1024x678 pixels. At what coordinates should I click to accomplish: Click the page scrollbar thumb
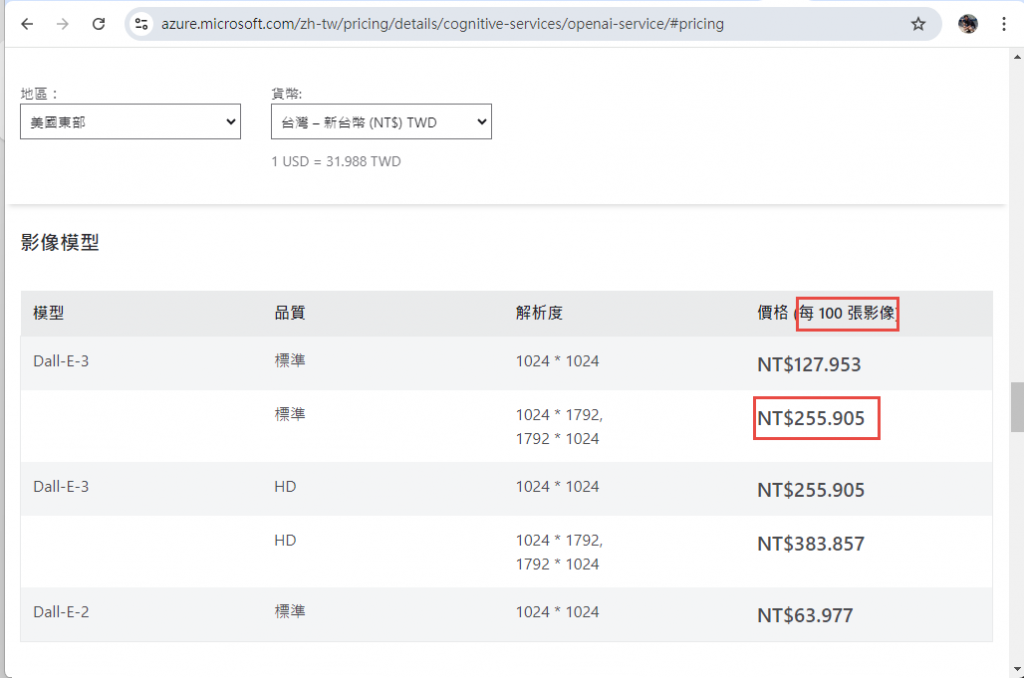(1017, 408)
